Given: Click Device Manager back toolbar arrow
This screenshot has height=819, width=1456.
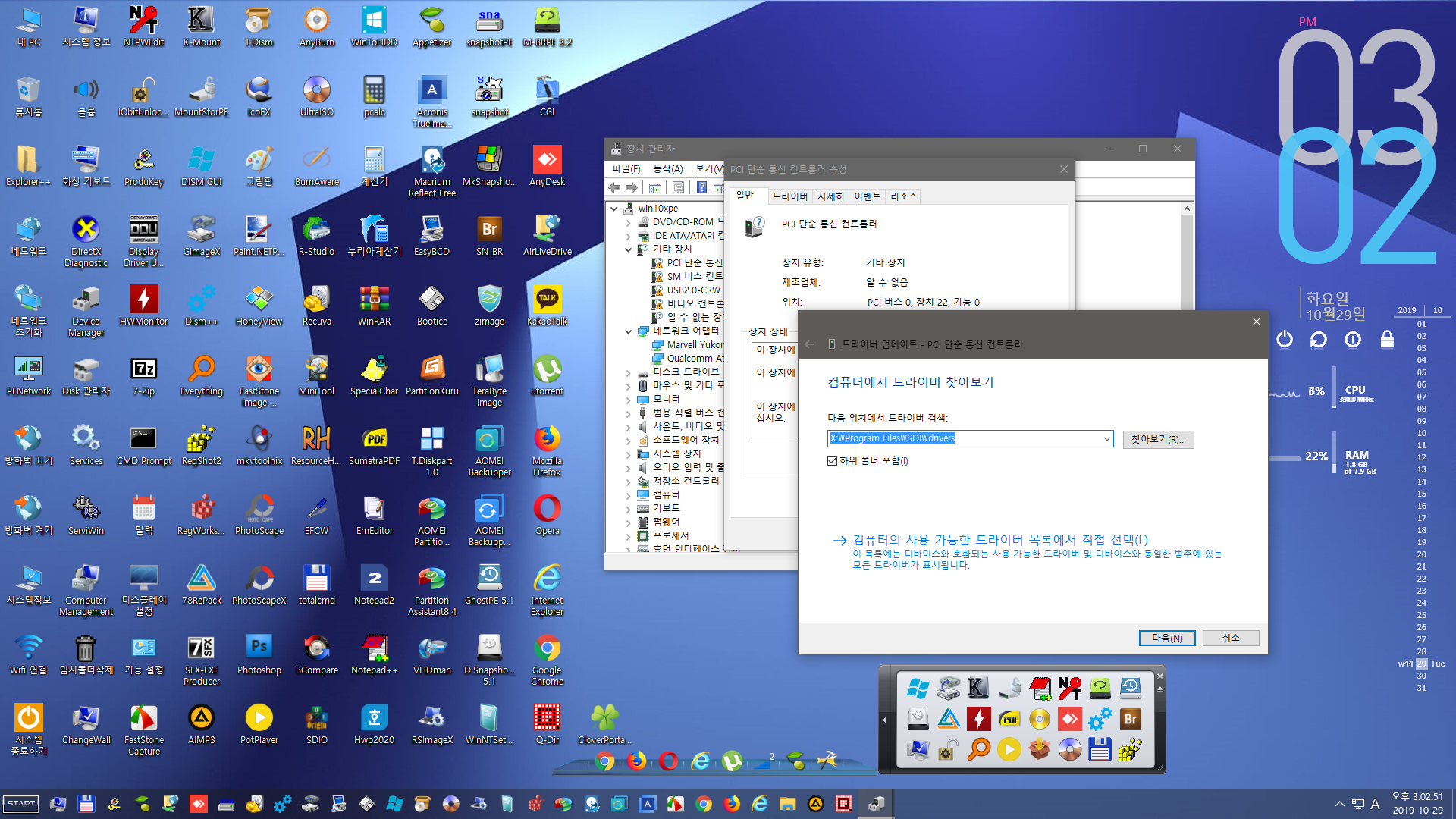Looking at the screenshot, I should (615, 187).
